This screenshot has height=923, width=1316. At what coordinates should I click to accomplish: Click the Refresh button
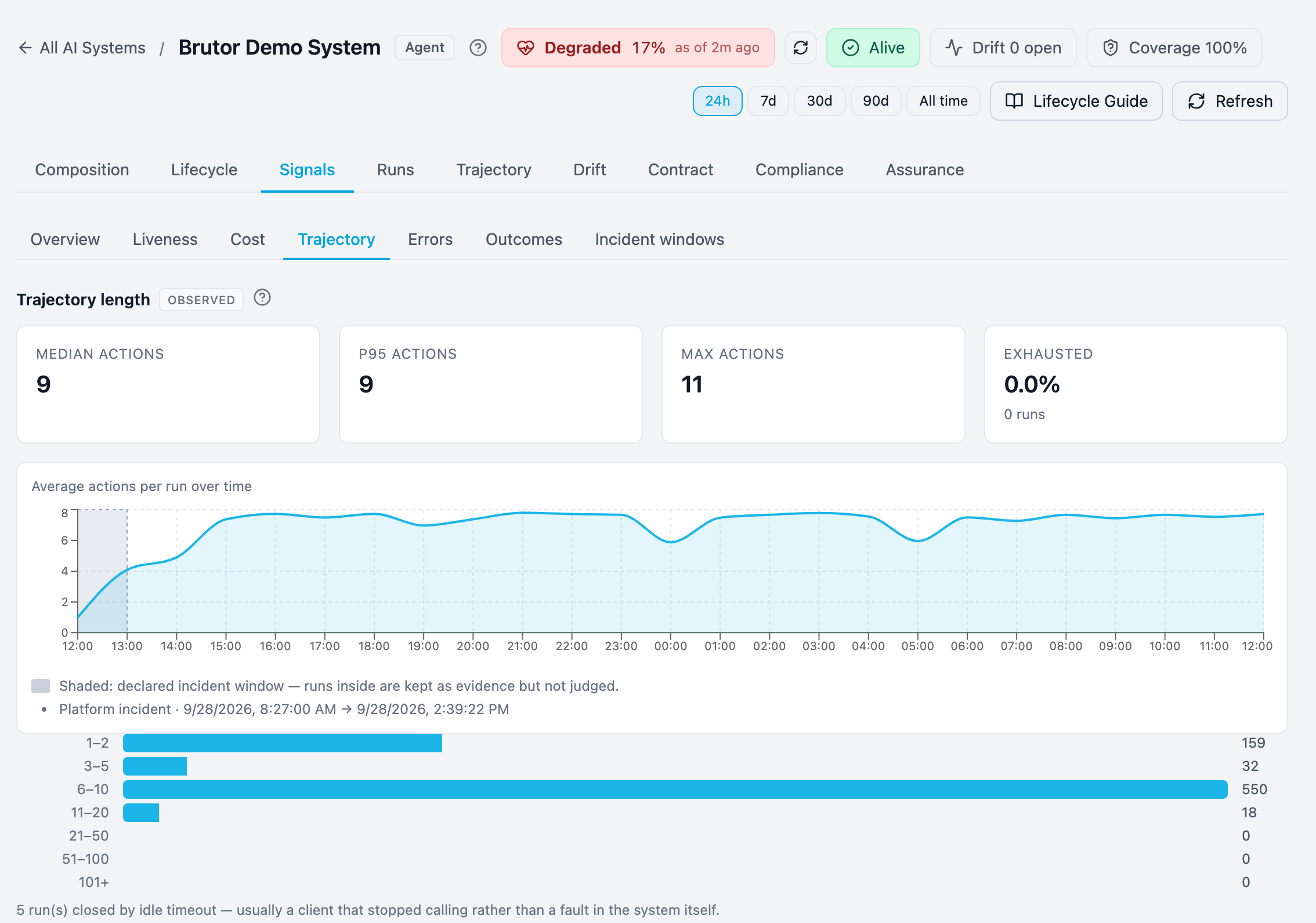1230,101
